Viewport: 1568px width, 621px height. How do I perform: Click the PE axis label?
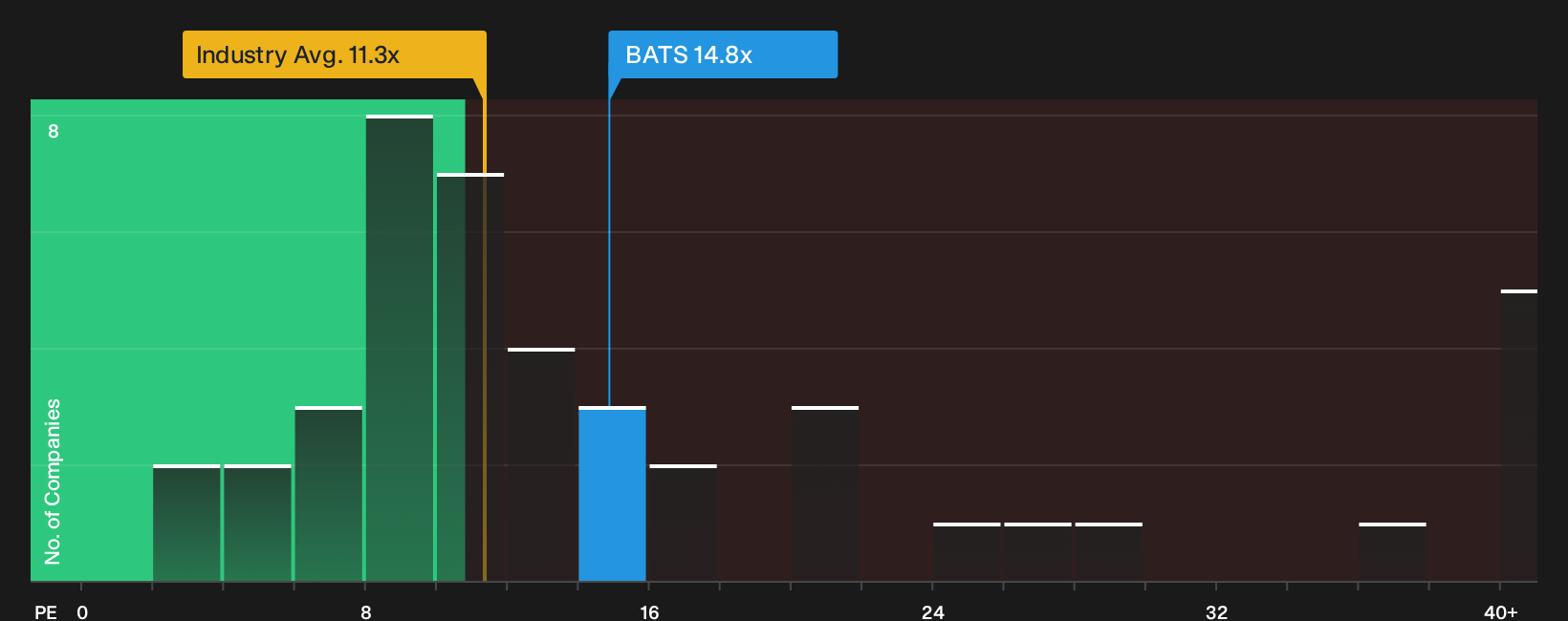click(46, 611)
